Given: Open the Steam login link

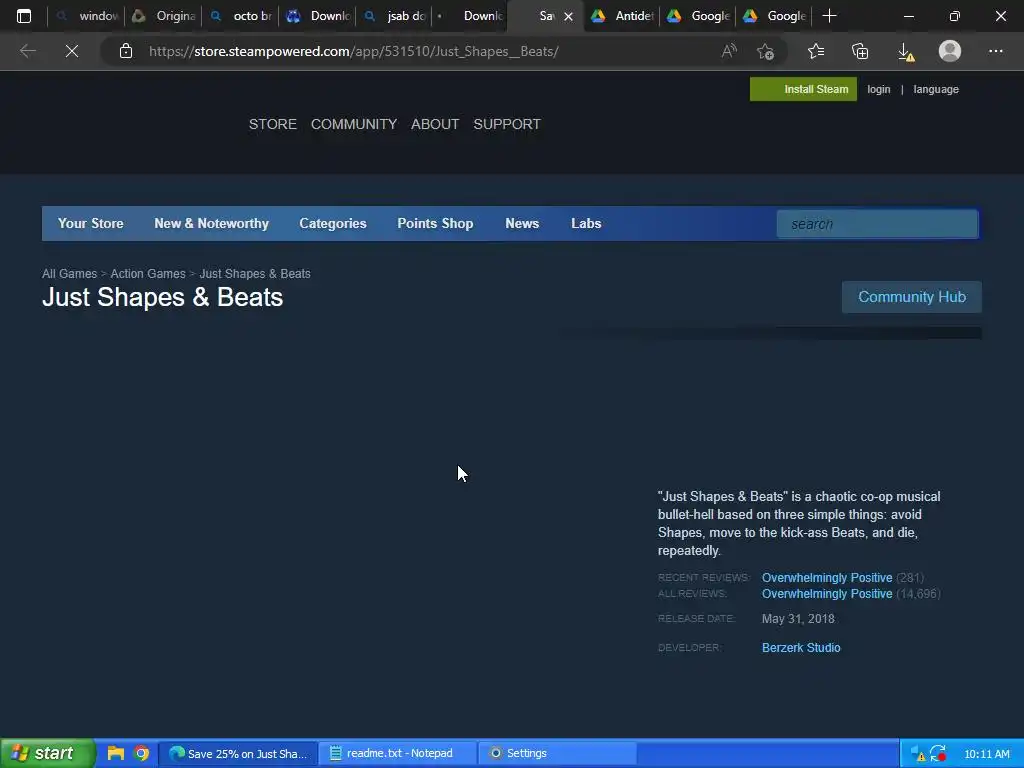Looking at the screenshot, I should 878,89.
